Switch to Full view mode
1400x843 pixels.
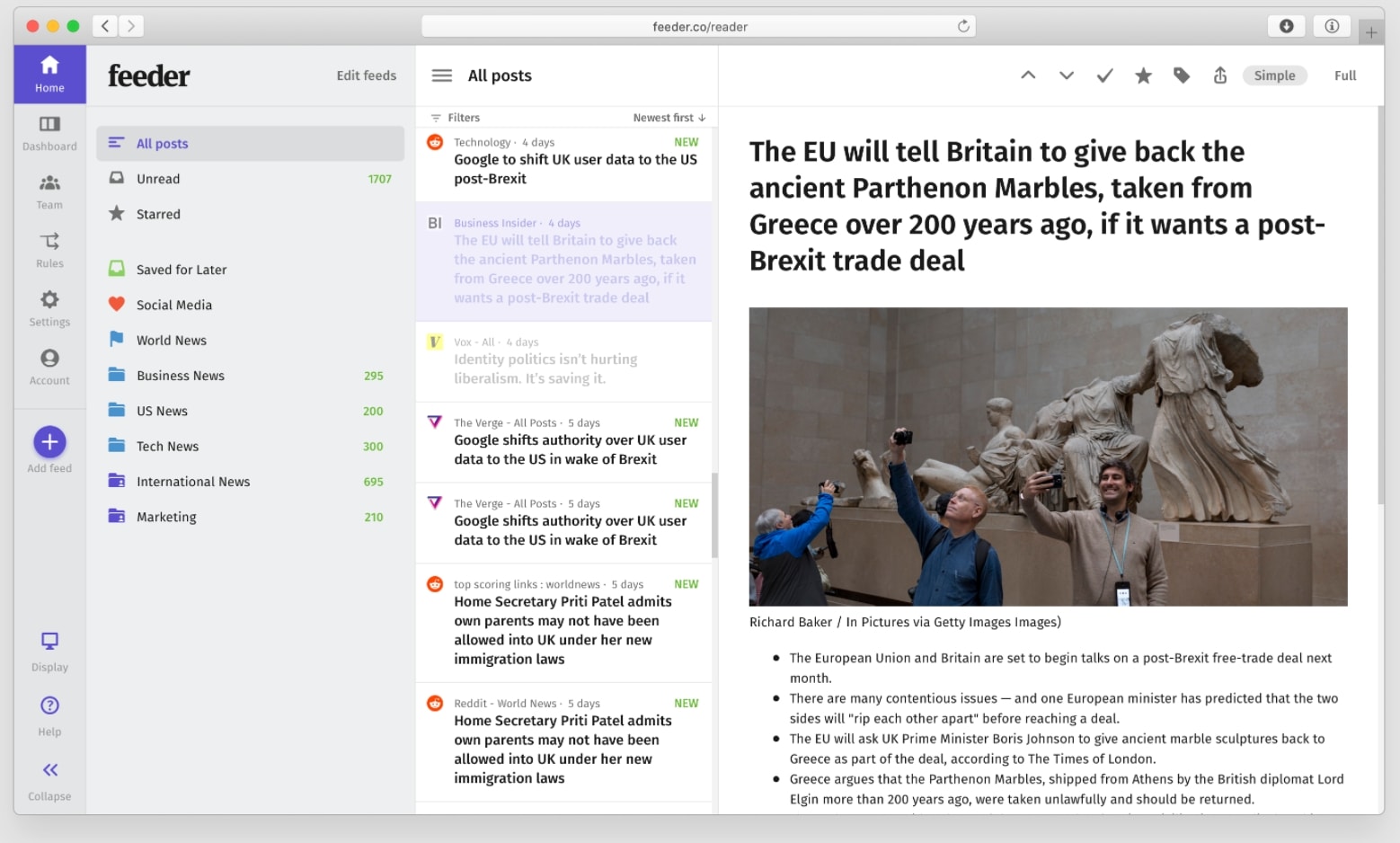1344,75
